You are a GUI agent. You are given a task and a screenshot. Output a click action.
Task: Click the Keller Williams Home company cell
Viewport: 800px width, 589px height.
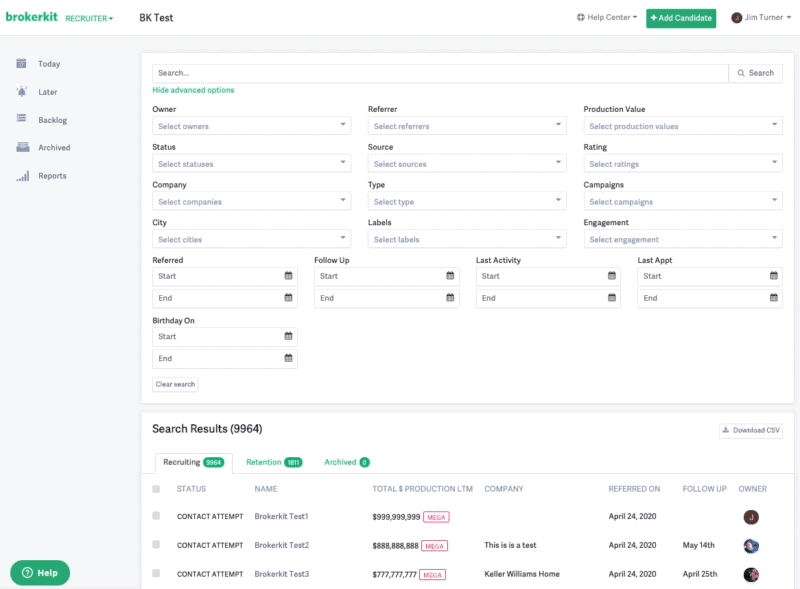coord(522,574)
